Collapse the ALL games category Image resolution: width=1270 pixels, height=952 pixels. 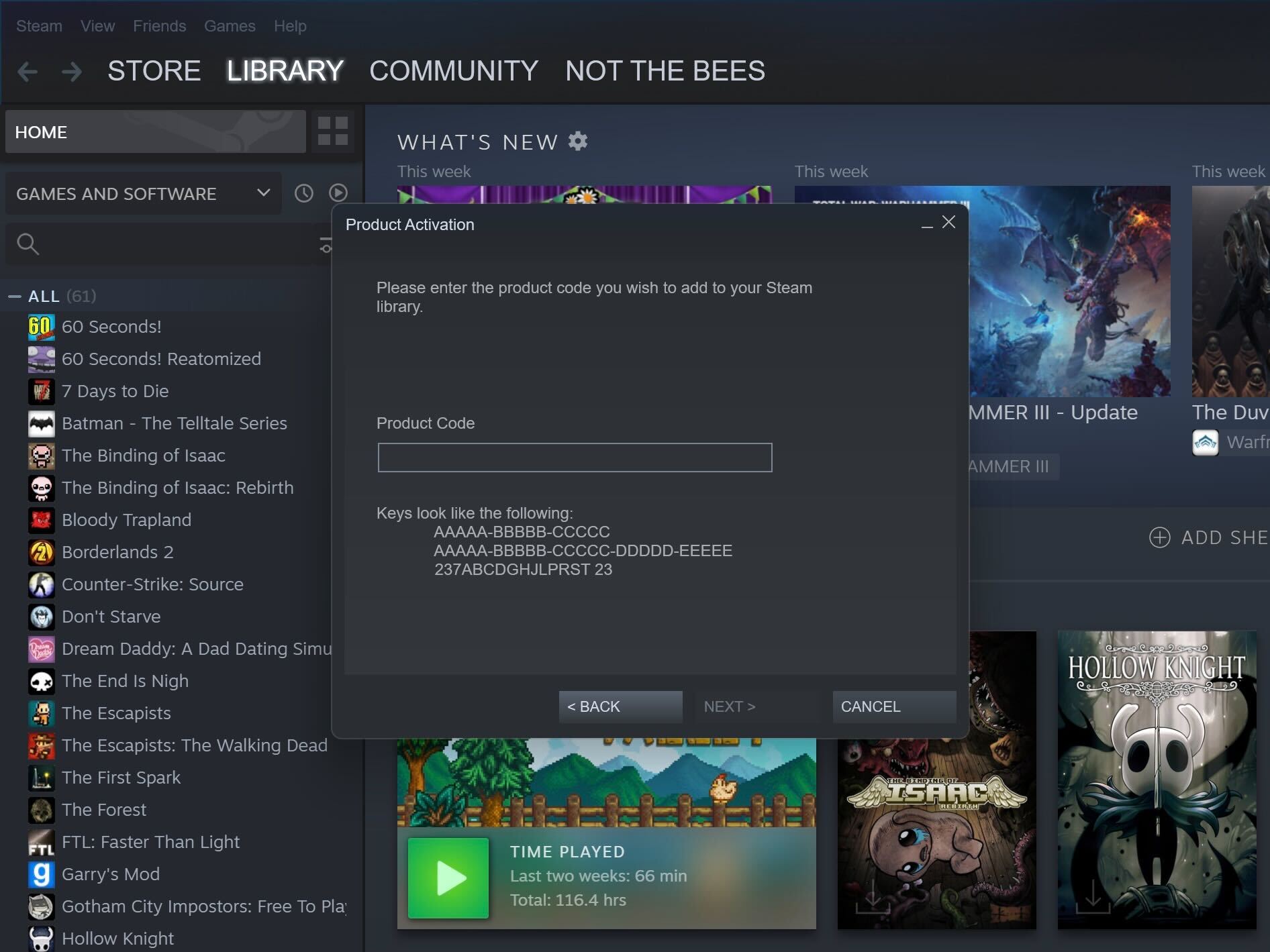(14, 296)
